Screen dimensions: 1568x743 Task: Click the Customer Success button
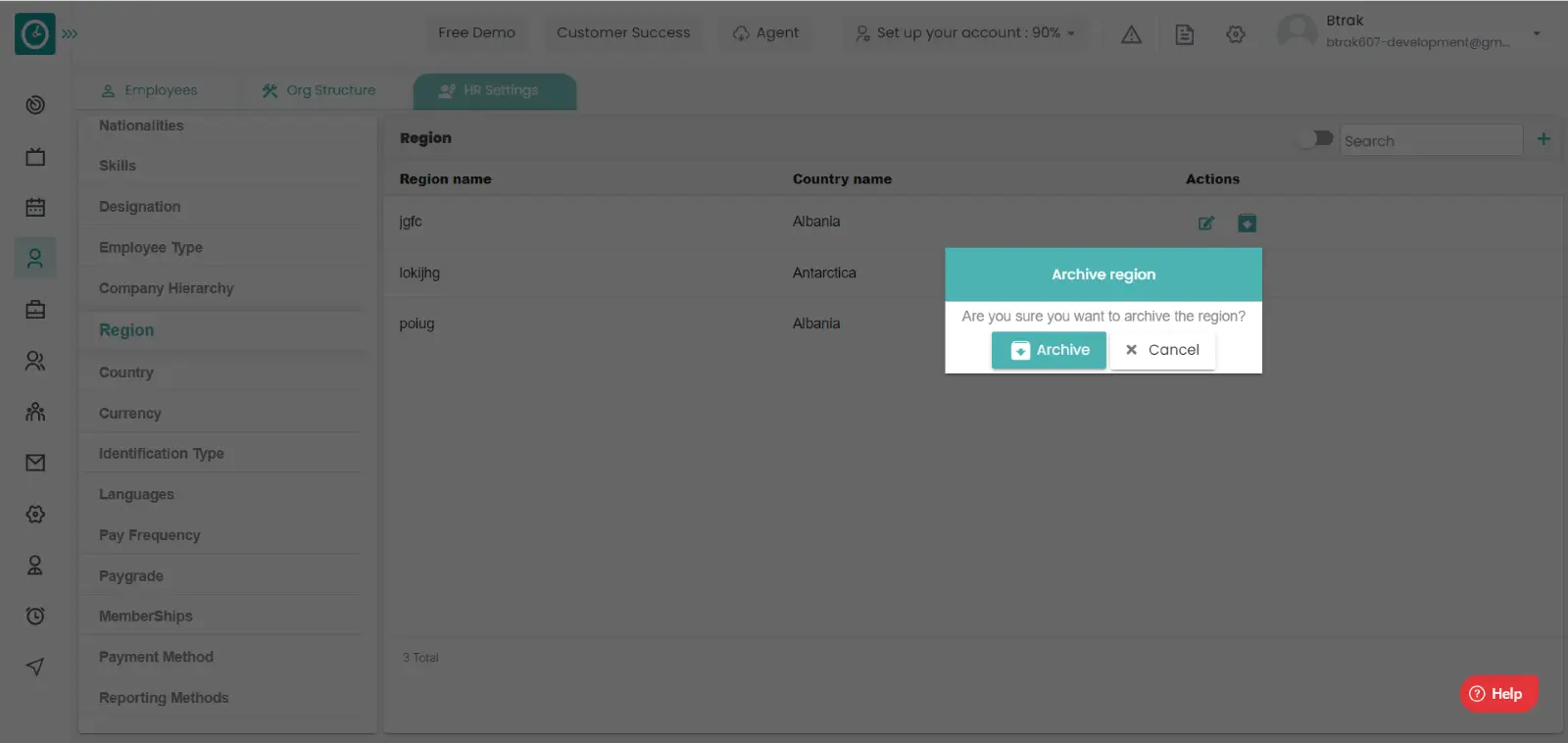coord(623,32)
